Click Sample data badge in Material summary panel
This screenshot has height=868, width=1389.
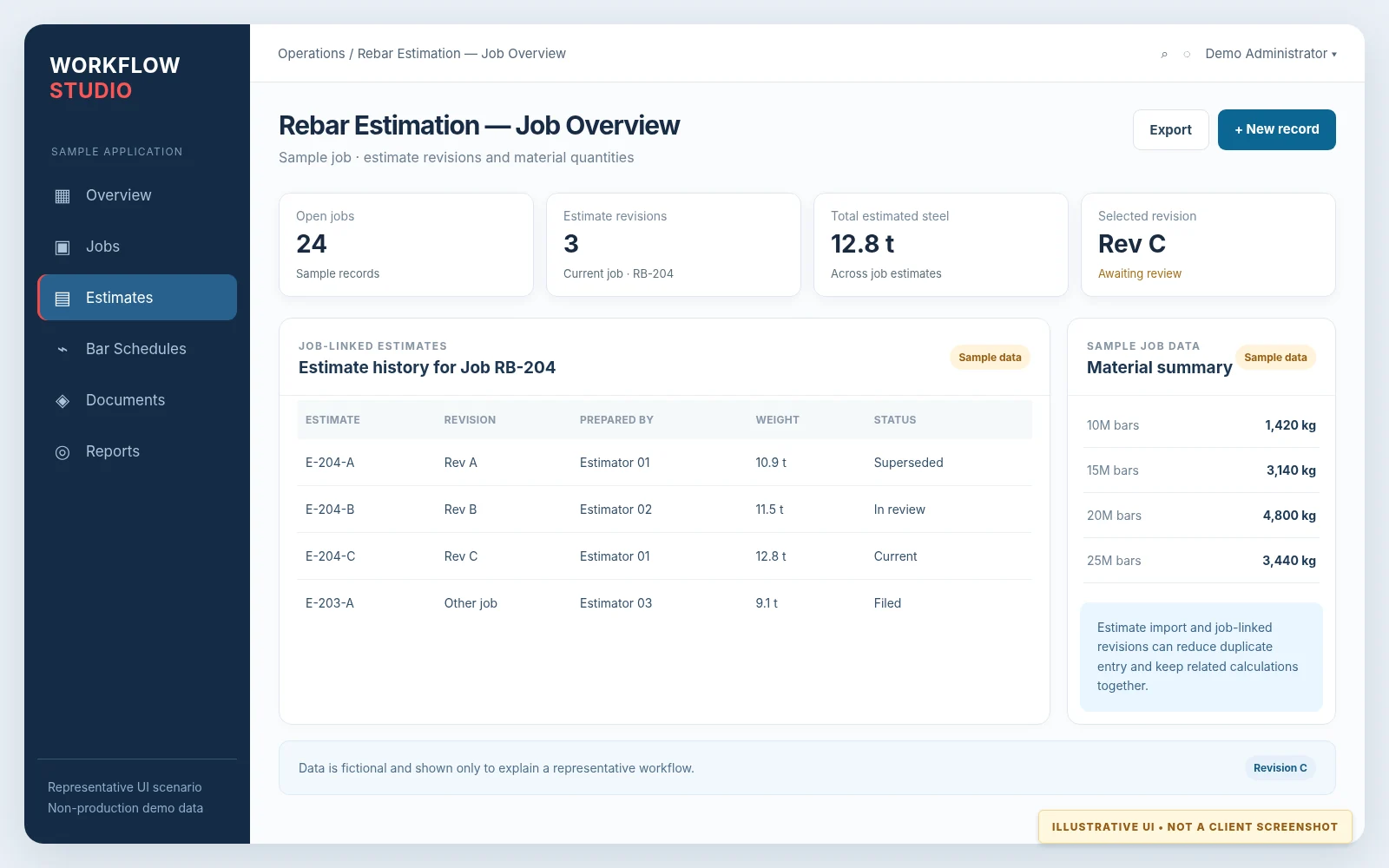pyautogui.click(x=1275, y=358)
